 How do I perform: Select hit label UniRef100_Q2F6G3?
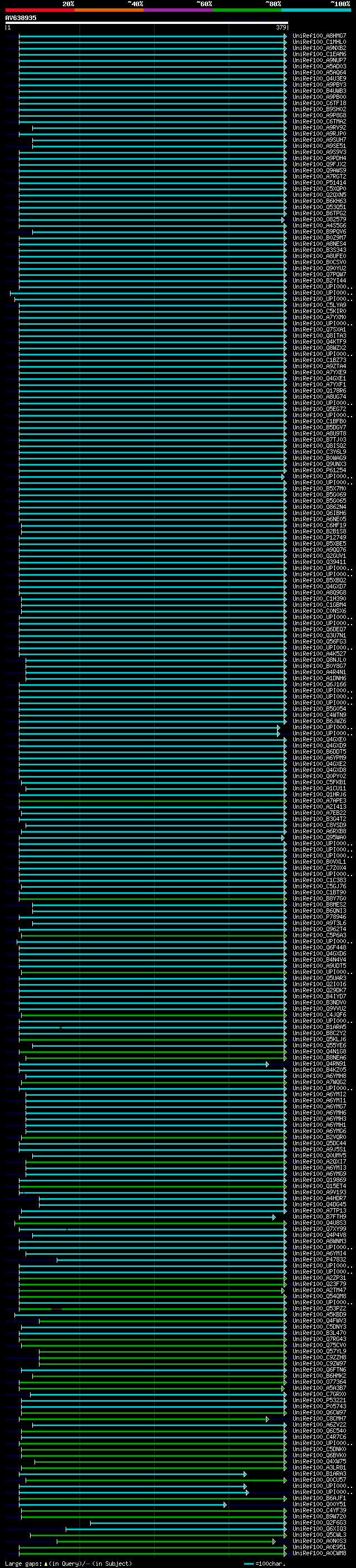pos(319,1523)
